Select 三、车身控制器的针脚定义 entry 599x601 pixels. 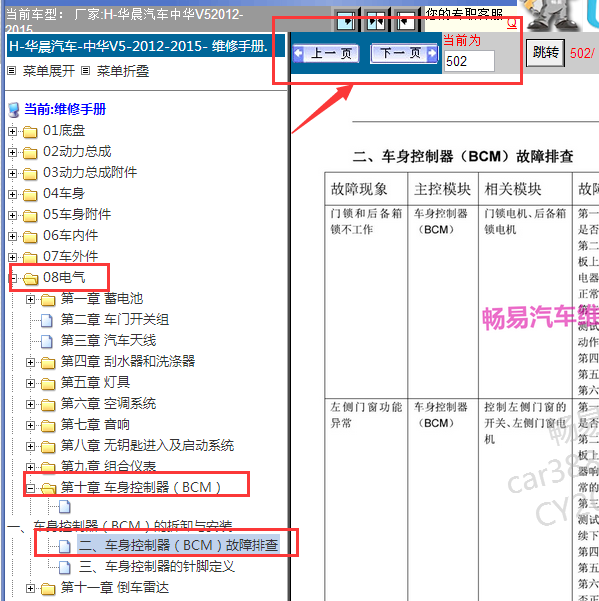157,567
